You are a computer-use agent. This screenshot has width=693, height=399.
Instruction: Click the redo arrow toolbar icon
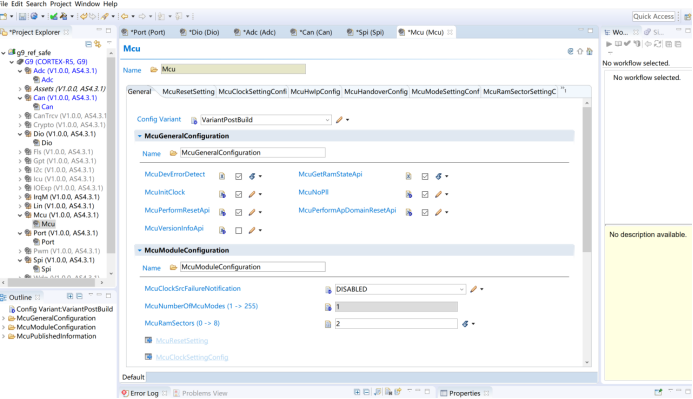coord(92,16)
